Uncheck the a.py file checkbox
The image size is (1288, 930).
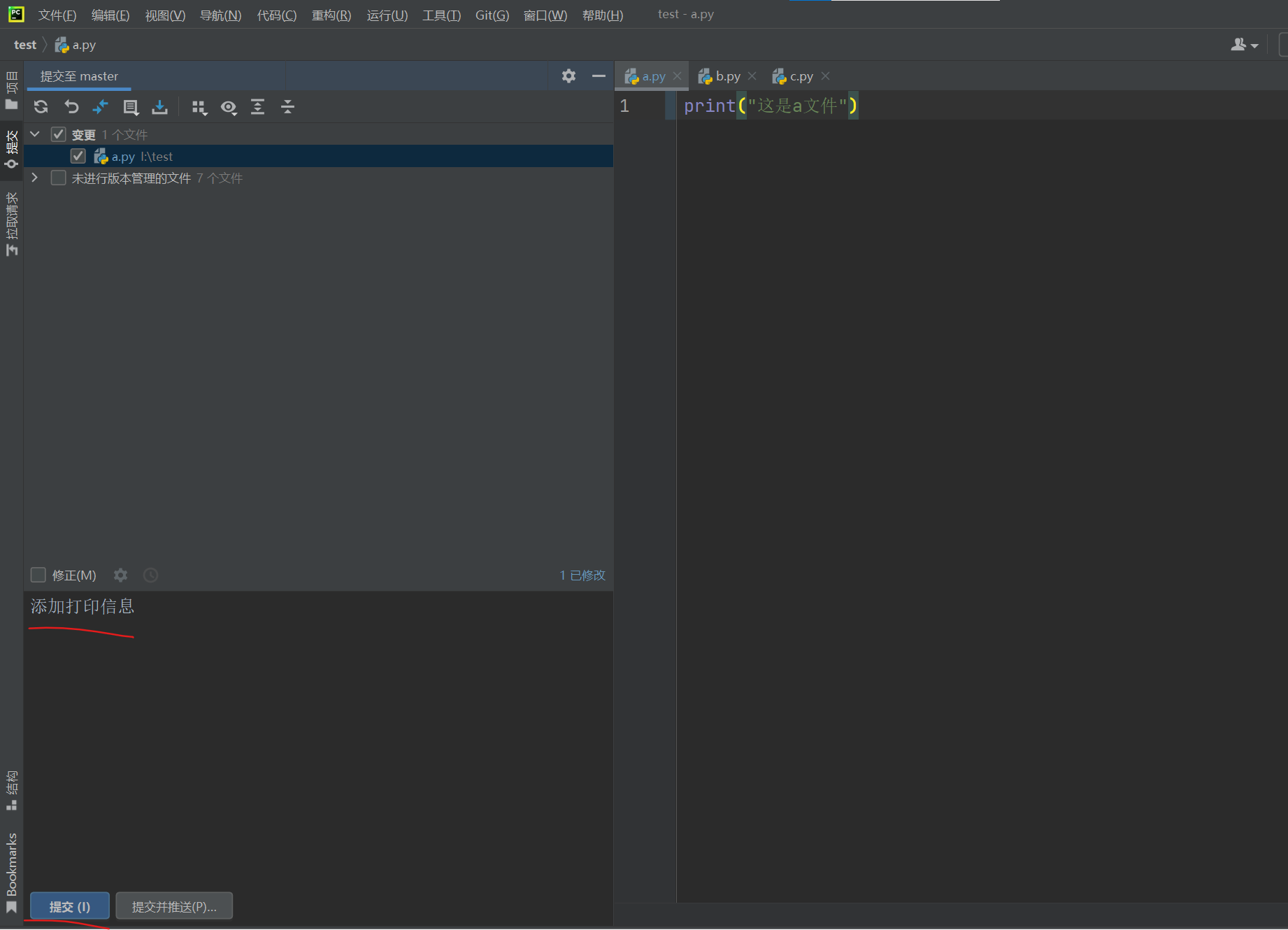point(78,156)
